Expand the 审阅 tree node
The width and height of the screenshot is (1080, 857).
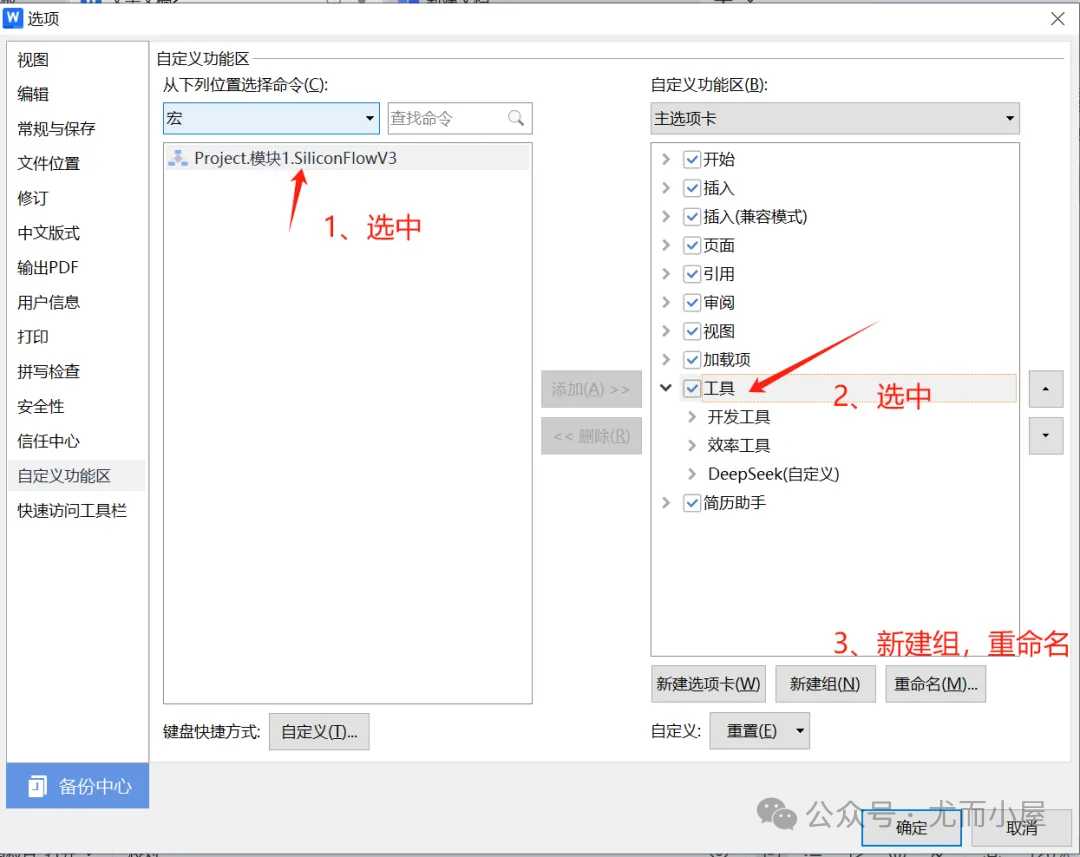665,302
